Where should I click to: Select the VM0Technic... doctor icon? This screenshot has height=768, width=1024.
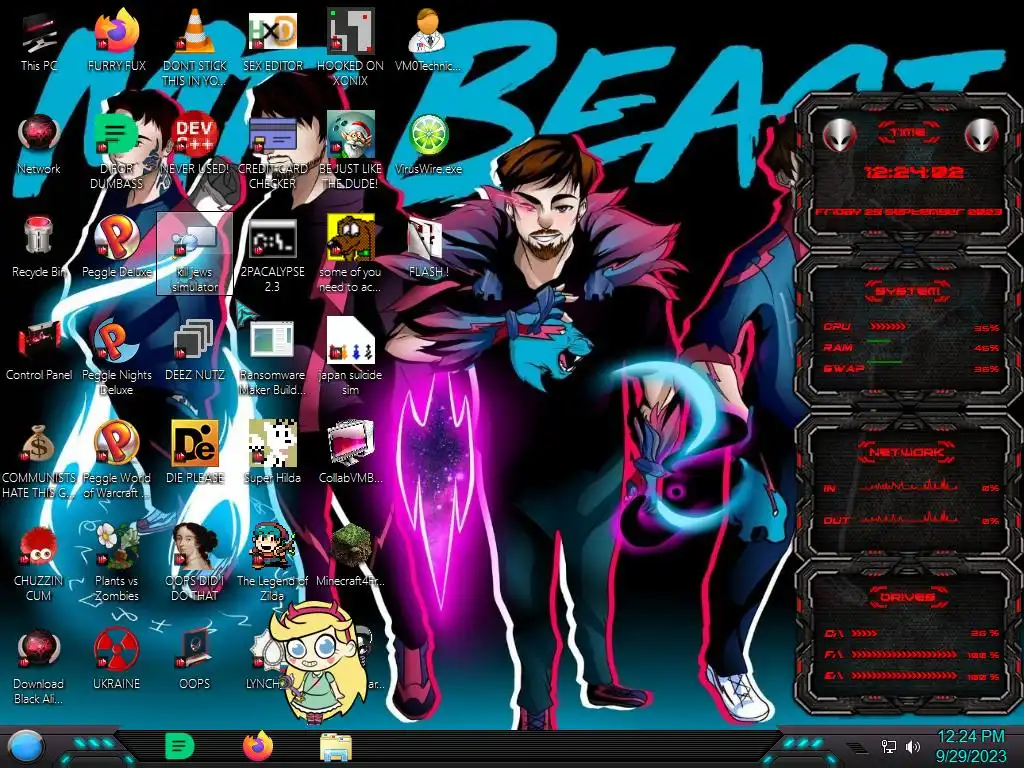pos(428,41)
